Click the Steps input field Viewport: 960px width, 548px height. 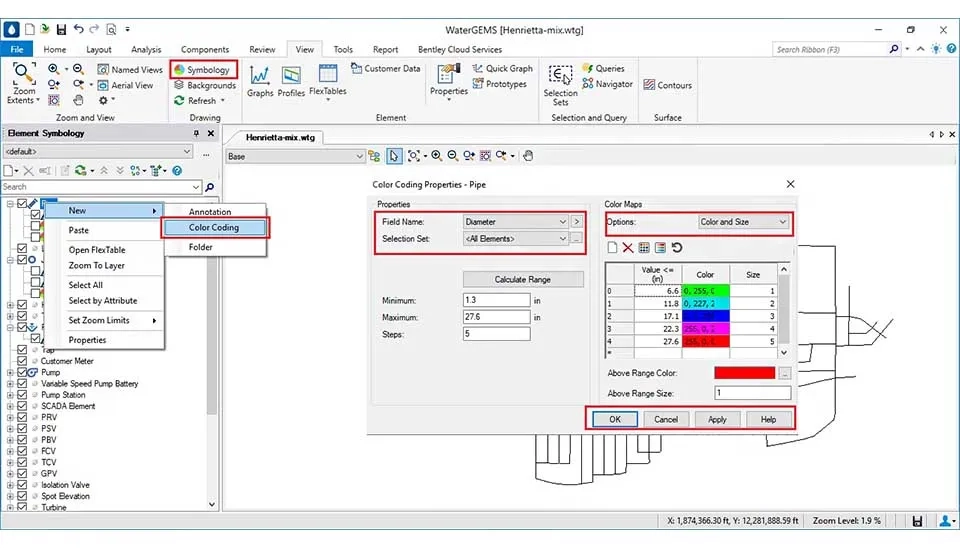497,334
